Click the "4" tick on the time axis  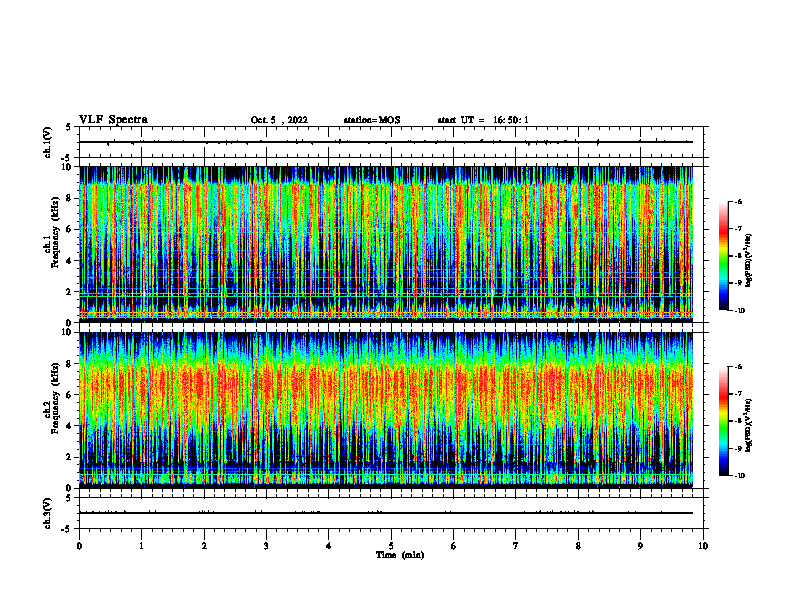coord(329,546)
